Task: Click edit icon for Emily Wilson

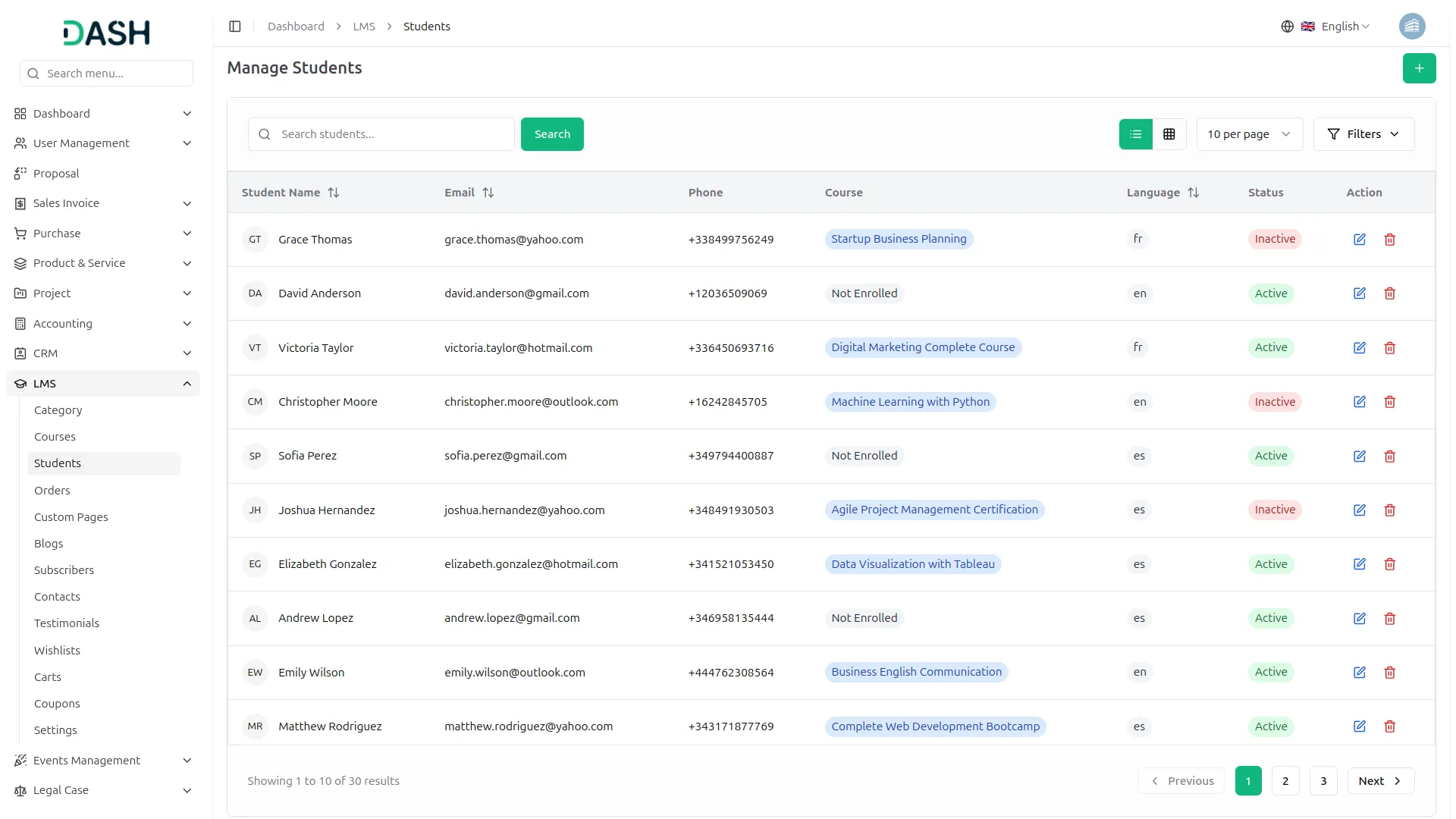Action: tap(1359, 673)
